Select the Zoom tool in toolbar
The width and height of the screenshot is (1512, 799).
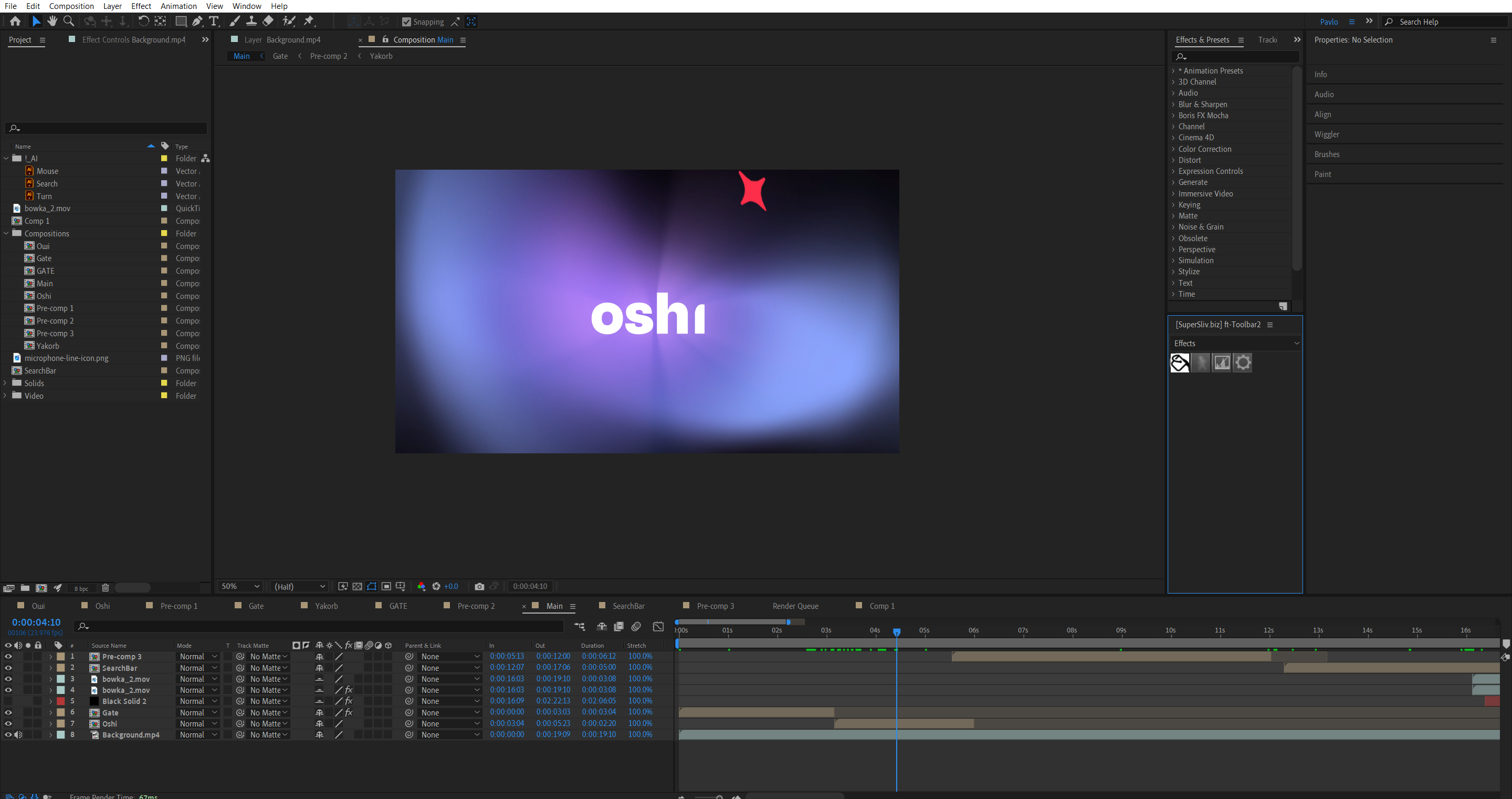pyautogui.click(x=69, y=21)
